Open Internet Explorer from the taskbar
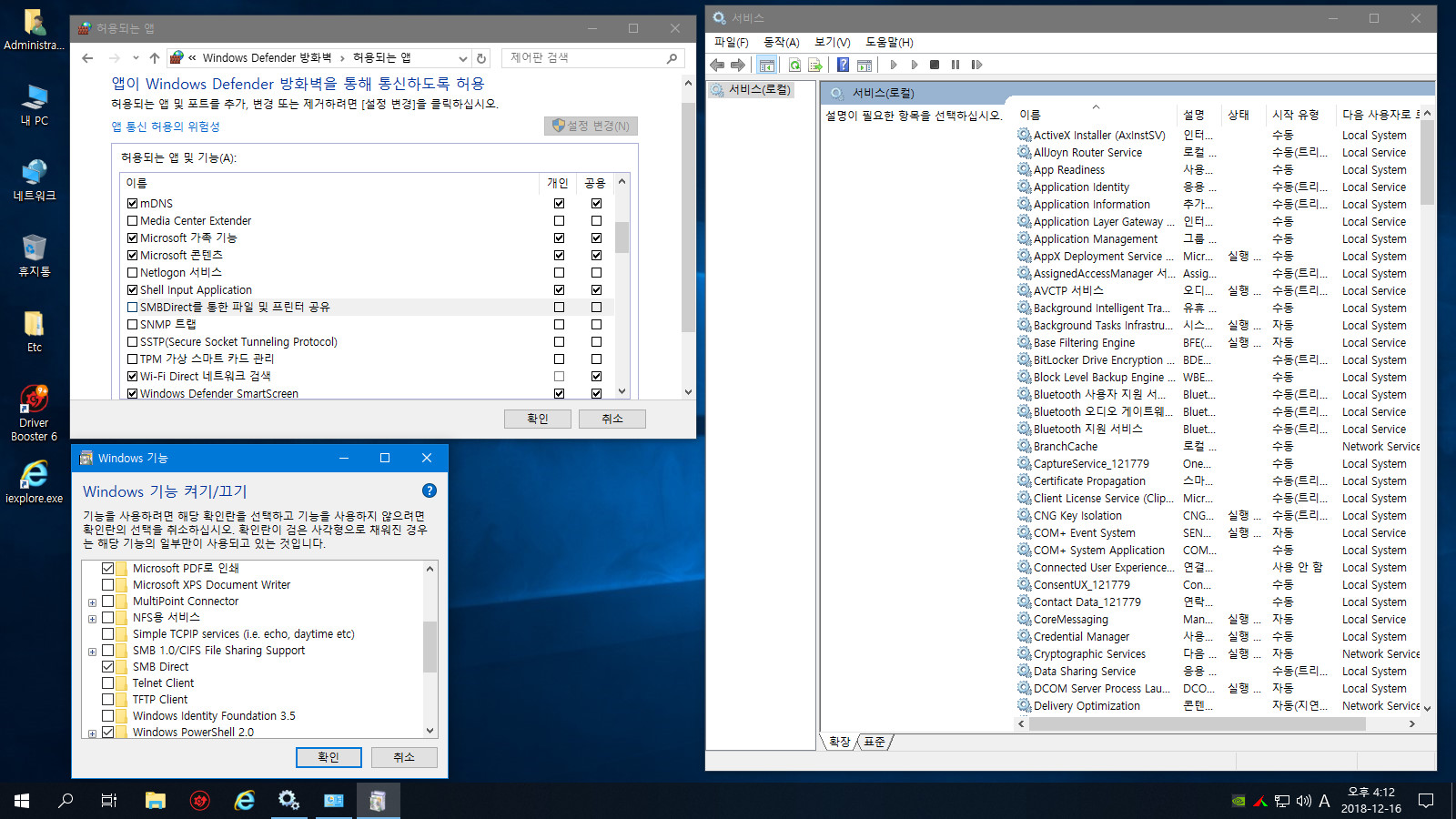Viewport: 1456px width, 819px height. (x=245, y=801)
